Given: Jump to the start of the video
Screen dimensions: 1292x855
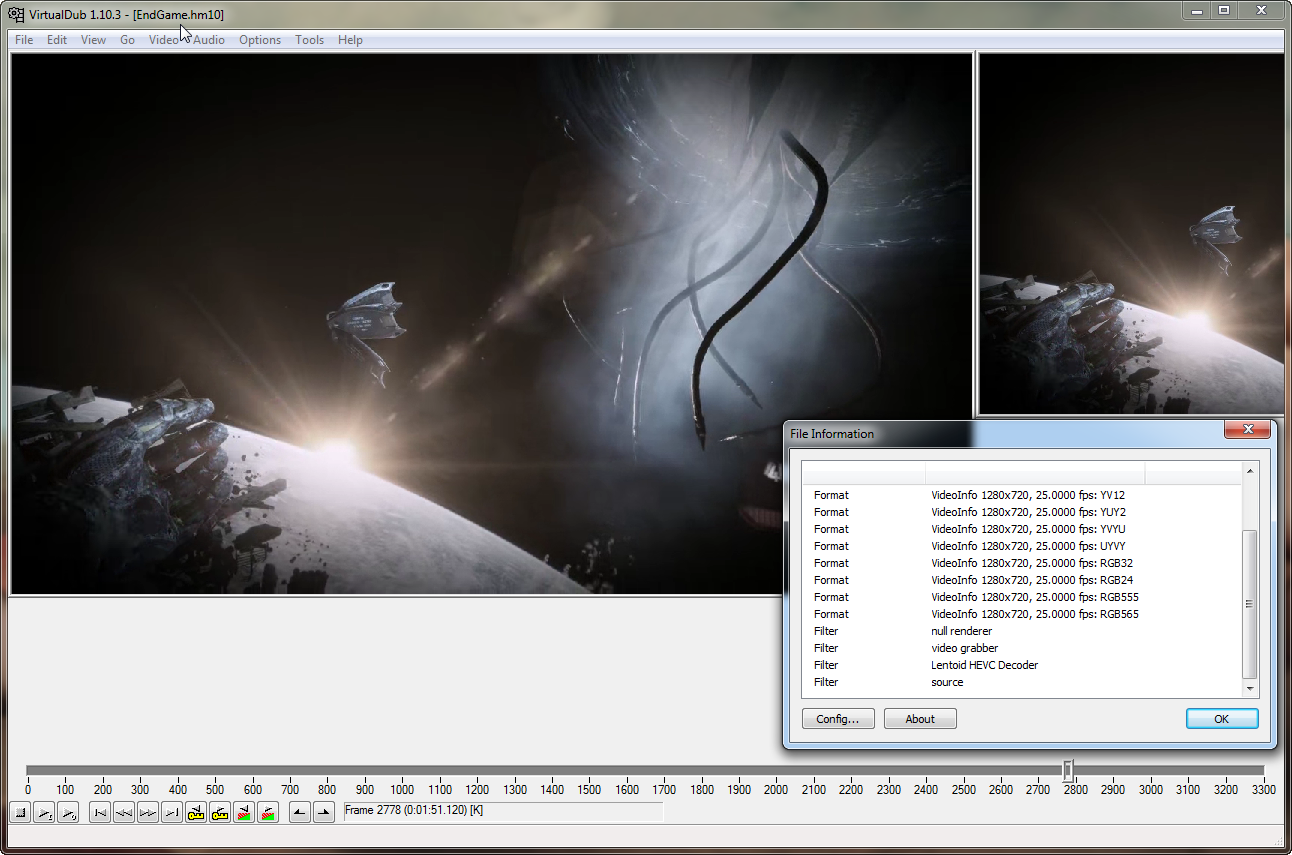Looking at the screenshot, I should click(x=100, y=813).
